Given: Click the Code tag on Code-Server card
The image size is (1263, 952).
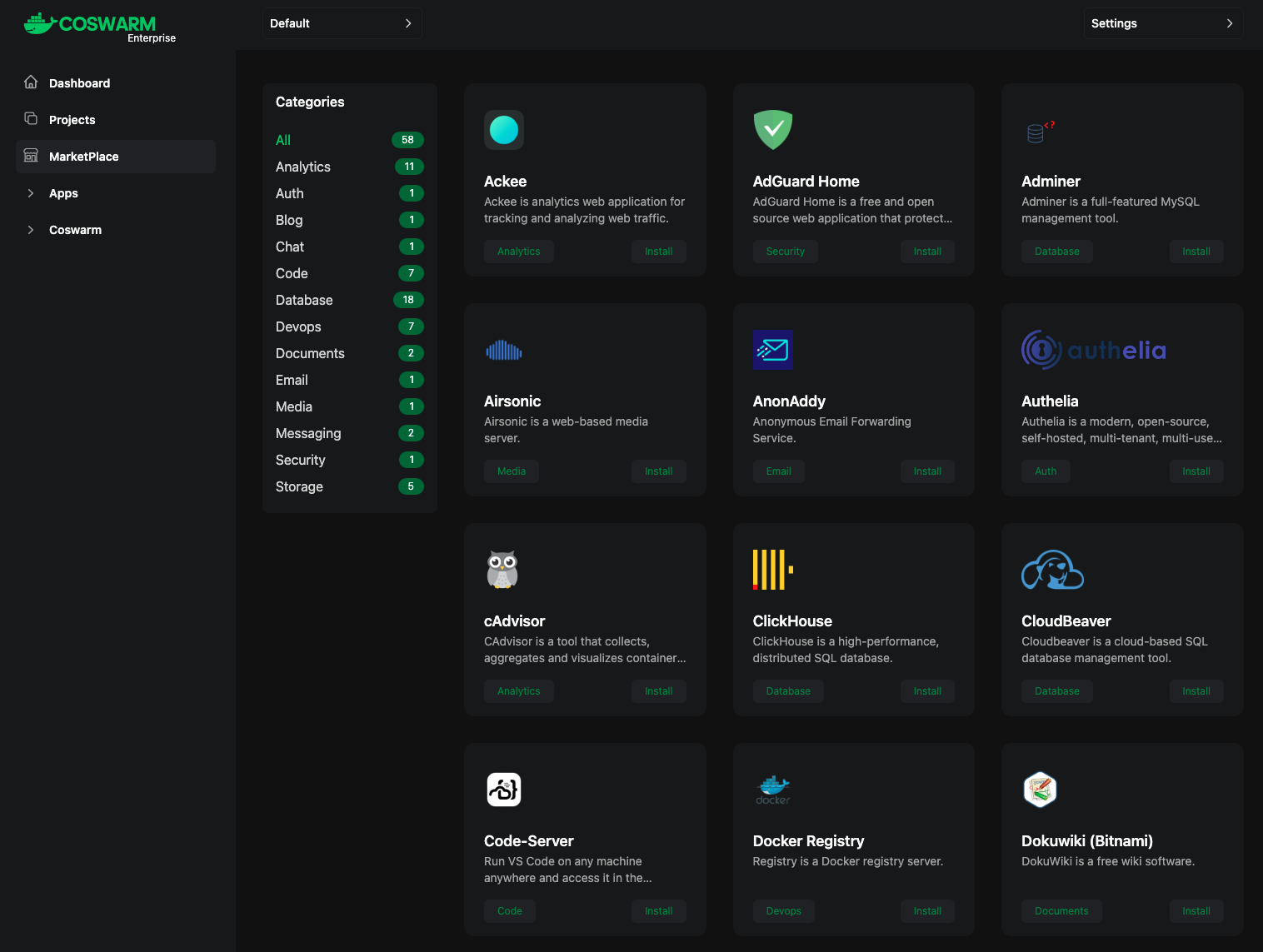Looking at the screenshot, I should 510,911.
